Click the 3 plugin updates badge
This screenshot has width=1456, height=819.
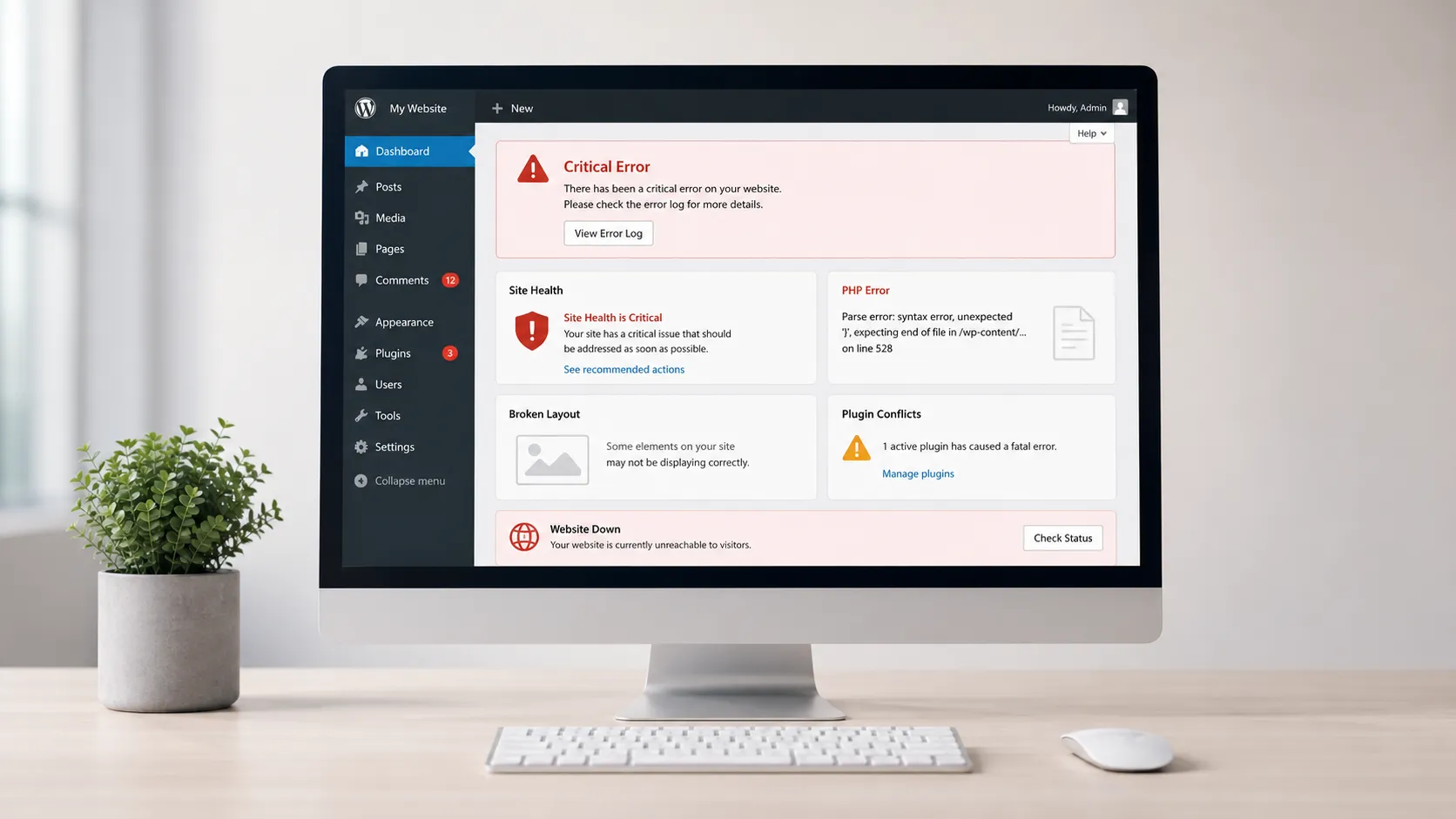[x=450, y=353]
